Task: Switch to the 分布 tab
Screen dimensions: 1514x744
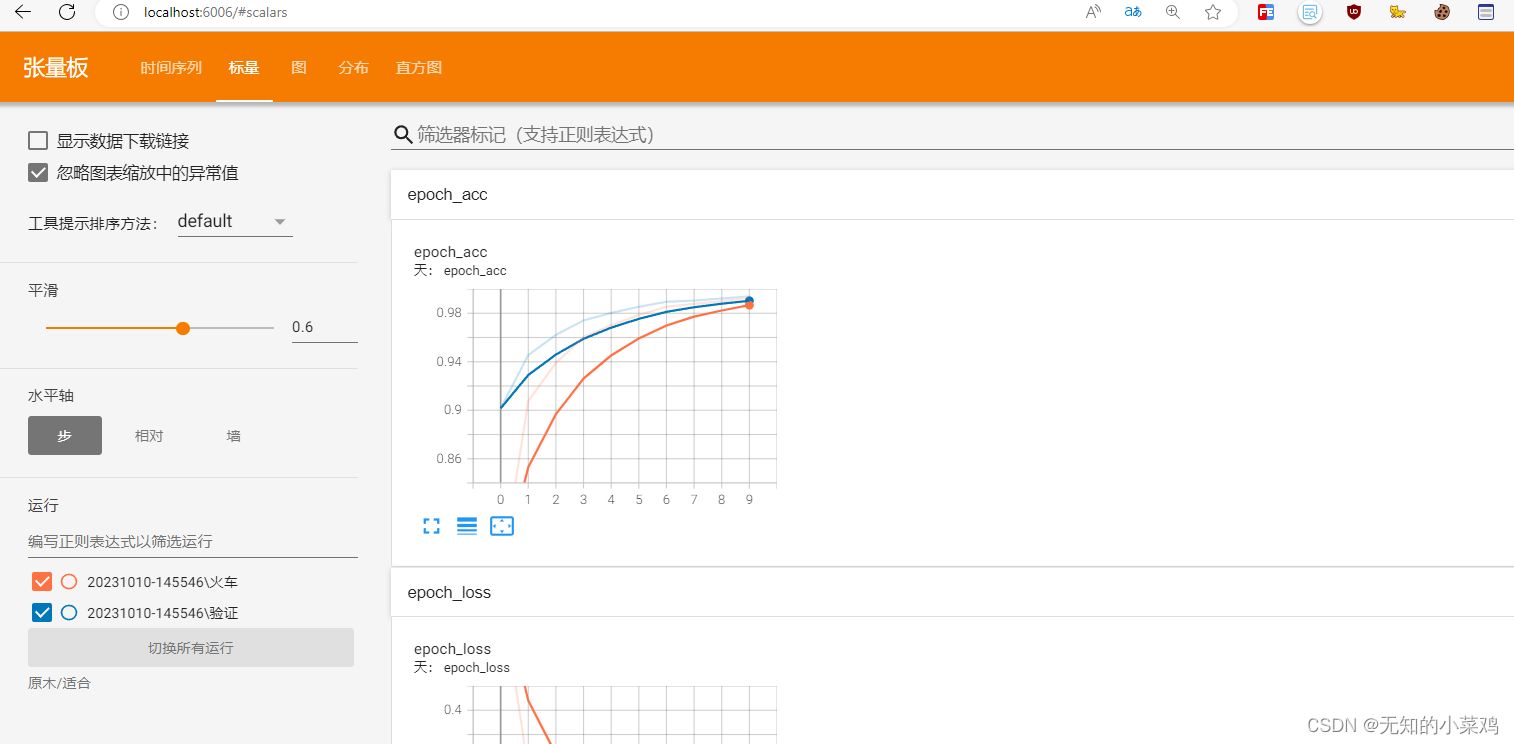Action: (x=354, y=67)
